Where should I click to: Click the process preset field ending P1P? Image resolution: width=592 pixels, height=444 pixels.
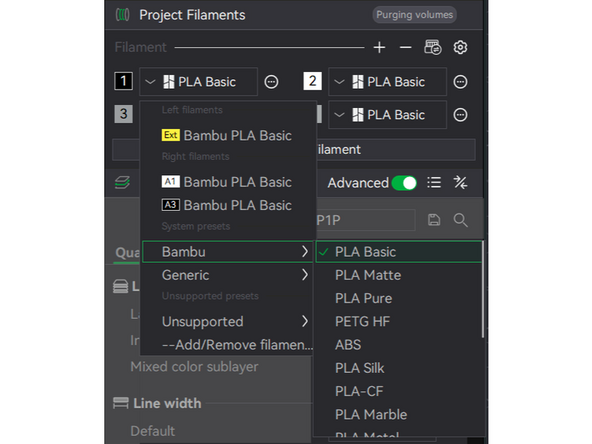(365, 220)
